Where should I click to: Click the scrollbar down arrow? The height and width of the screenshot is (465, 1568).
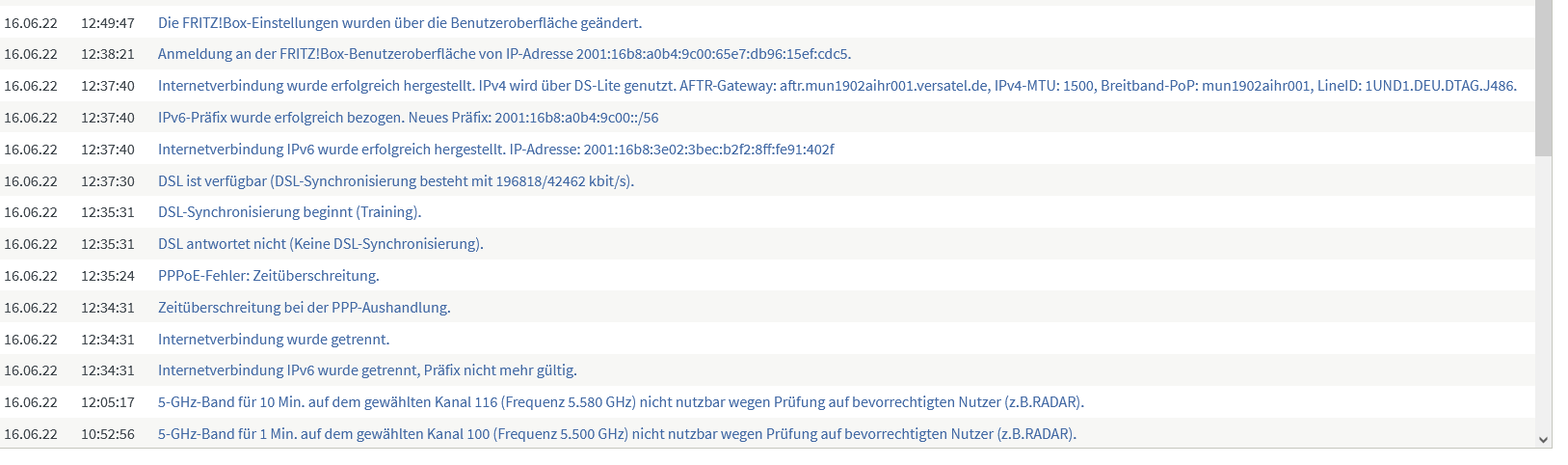tap(1543, 440)
